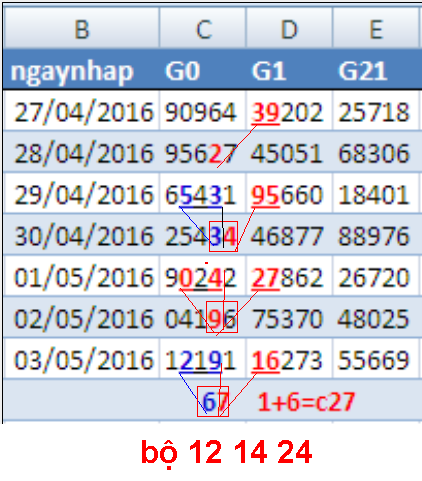Viewport: 422px width, 481px height.
Task: Click the boxed 67 result cell
Action: click(x=213, y=401)
